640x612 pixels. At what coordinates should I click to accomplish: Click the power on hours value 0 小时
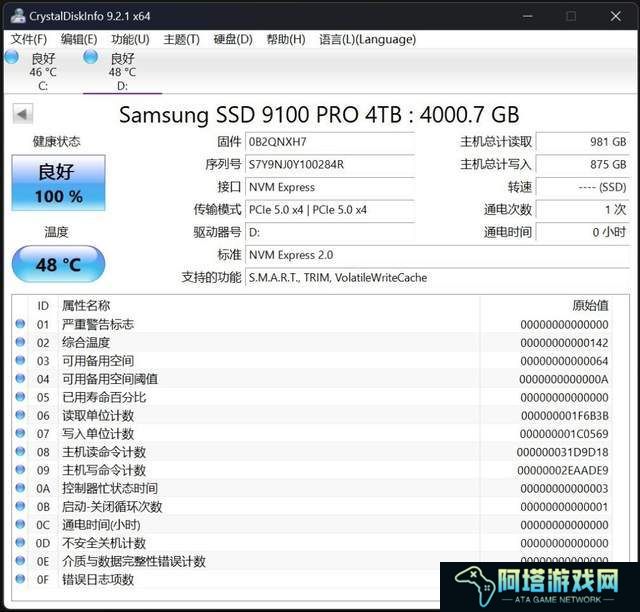(583, 233)
